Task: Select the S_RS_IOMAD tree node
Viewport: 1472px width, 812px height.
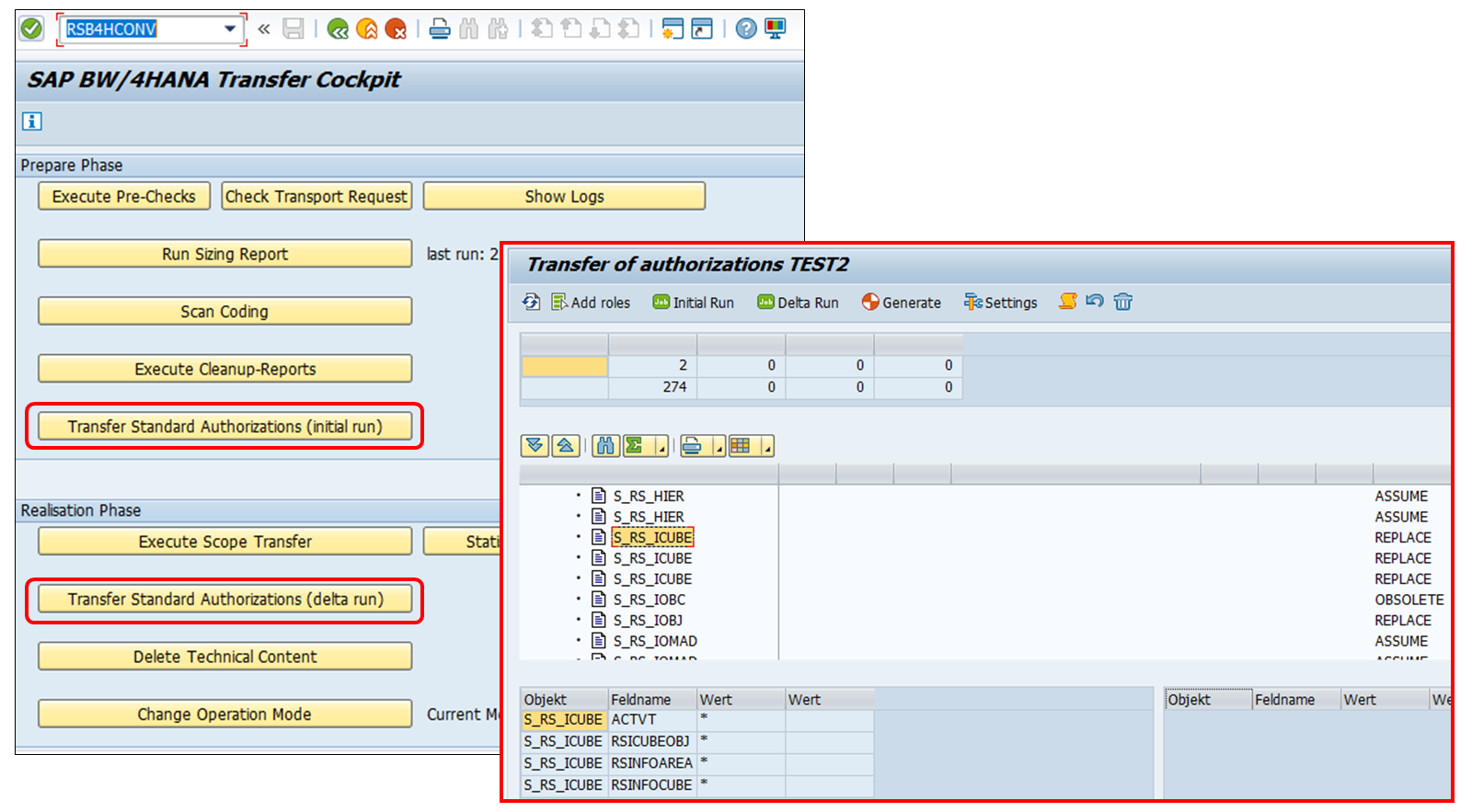Action: pos(655,641)
